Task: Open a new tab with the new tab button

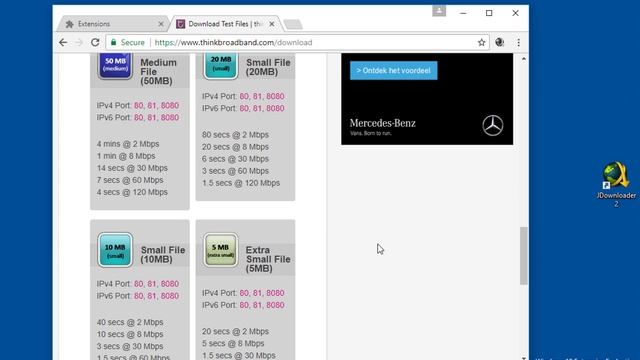Action: [x=293, y=24]
